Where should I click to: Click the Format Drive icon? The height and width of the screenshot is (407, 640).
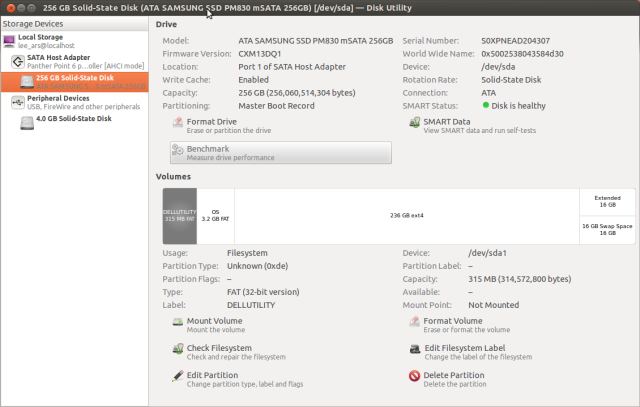click(x=178, y=122)
